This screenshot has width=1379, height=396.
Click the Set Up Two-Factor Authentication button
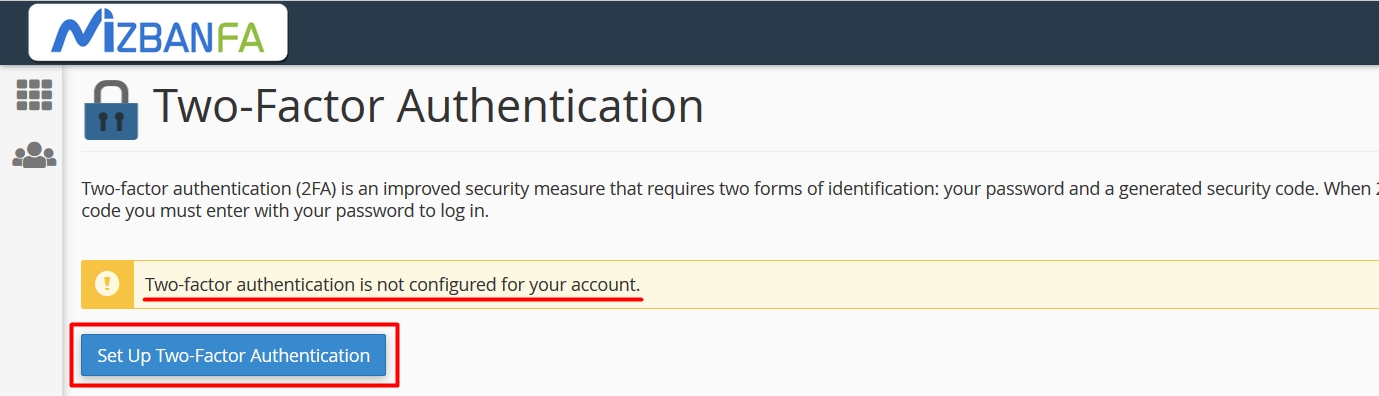(x=233, y=355)
